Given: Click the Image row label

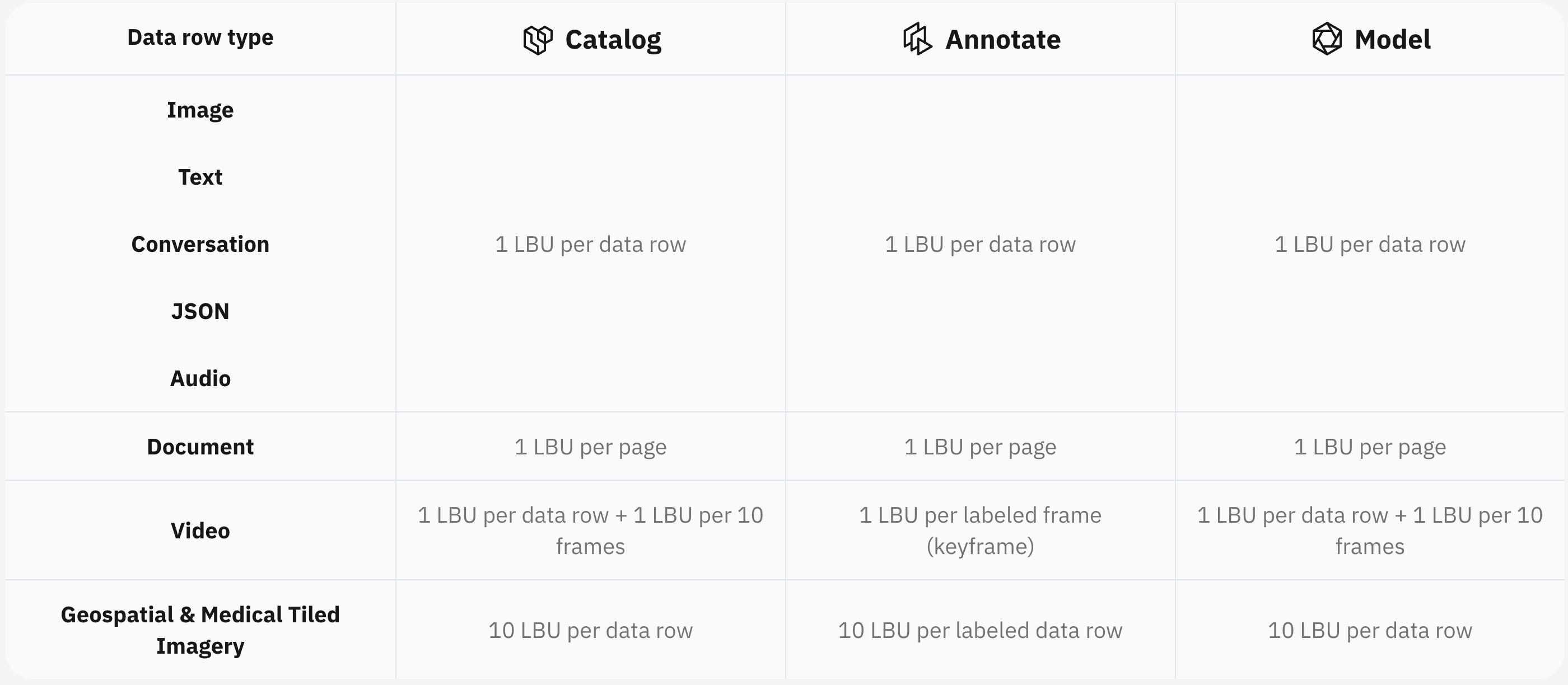Looking at the screenshot, I should tap(200, 110).
